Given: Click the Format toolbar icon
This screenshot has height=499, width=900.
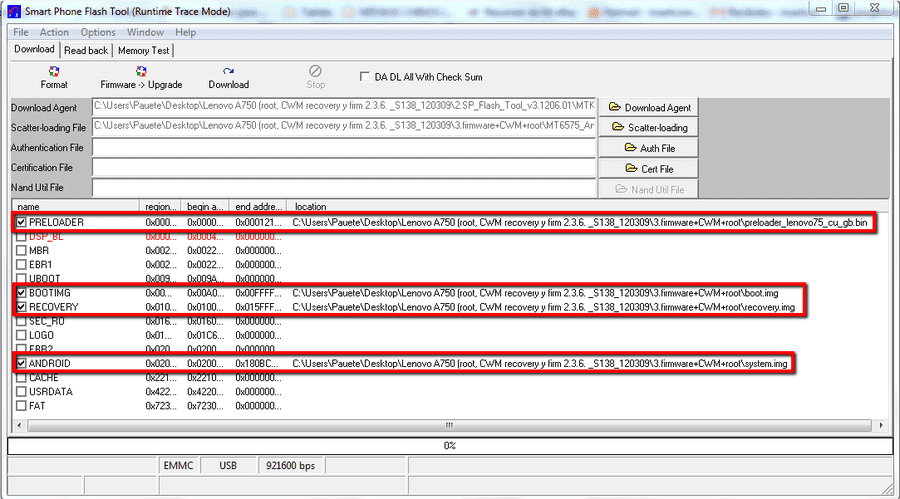Looking at the screenshot, I should click(x=54, y=71).
